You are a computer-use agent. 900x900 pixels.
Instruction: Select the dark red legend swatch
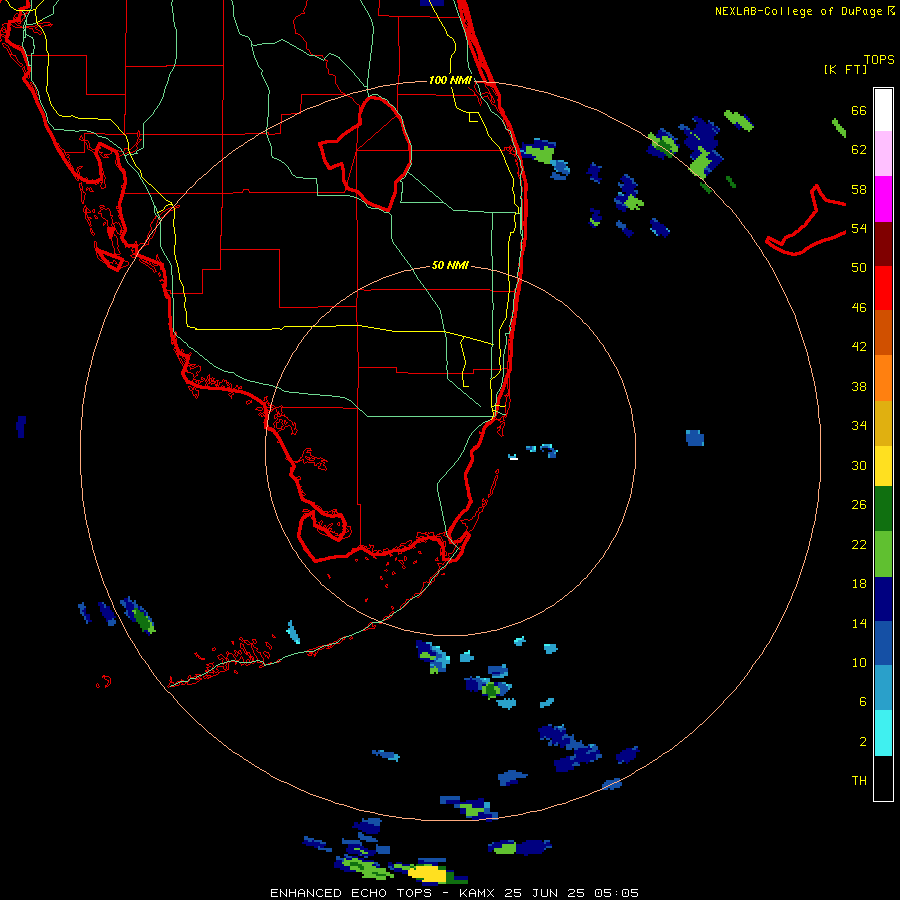tap(883, 244)
